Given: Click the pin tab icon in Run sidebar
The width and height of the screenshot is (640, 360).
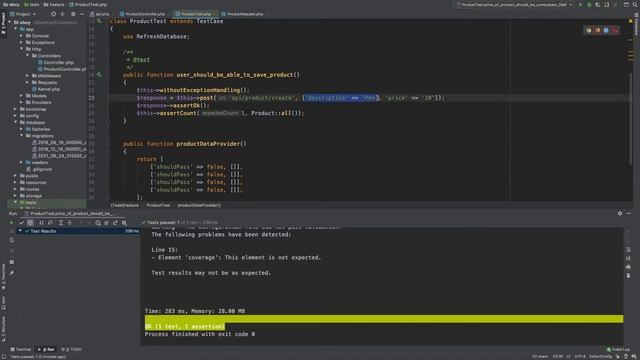Looking at the screenshot, I should 12,273.
